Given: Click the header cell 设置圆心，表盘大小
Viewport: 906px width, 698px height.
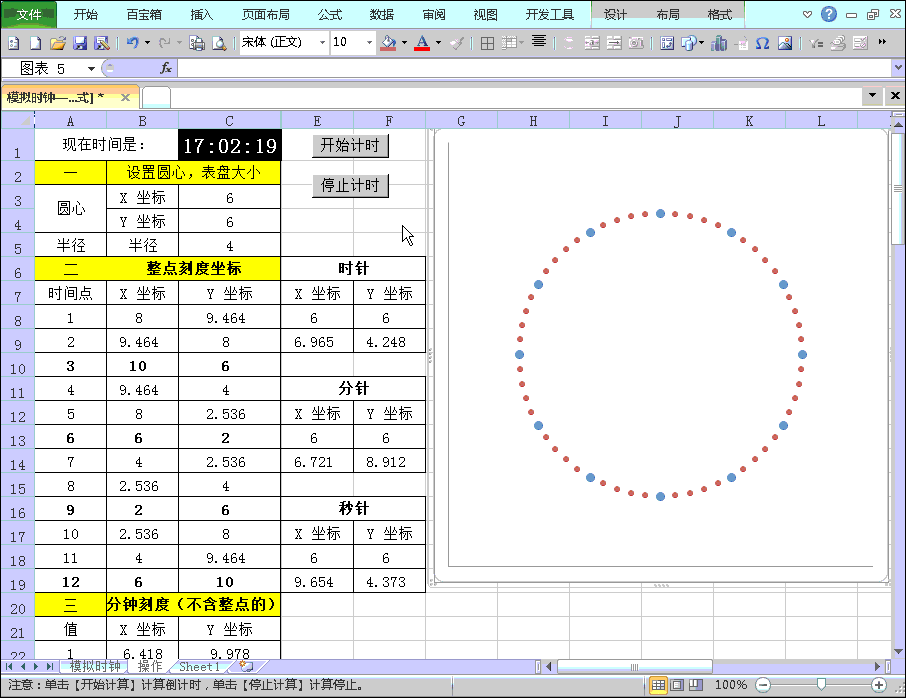Looking at the screenshot, I should (194, 173).
